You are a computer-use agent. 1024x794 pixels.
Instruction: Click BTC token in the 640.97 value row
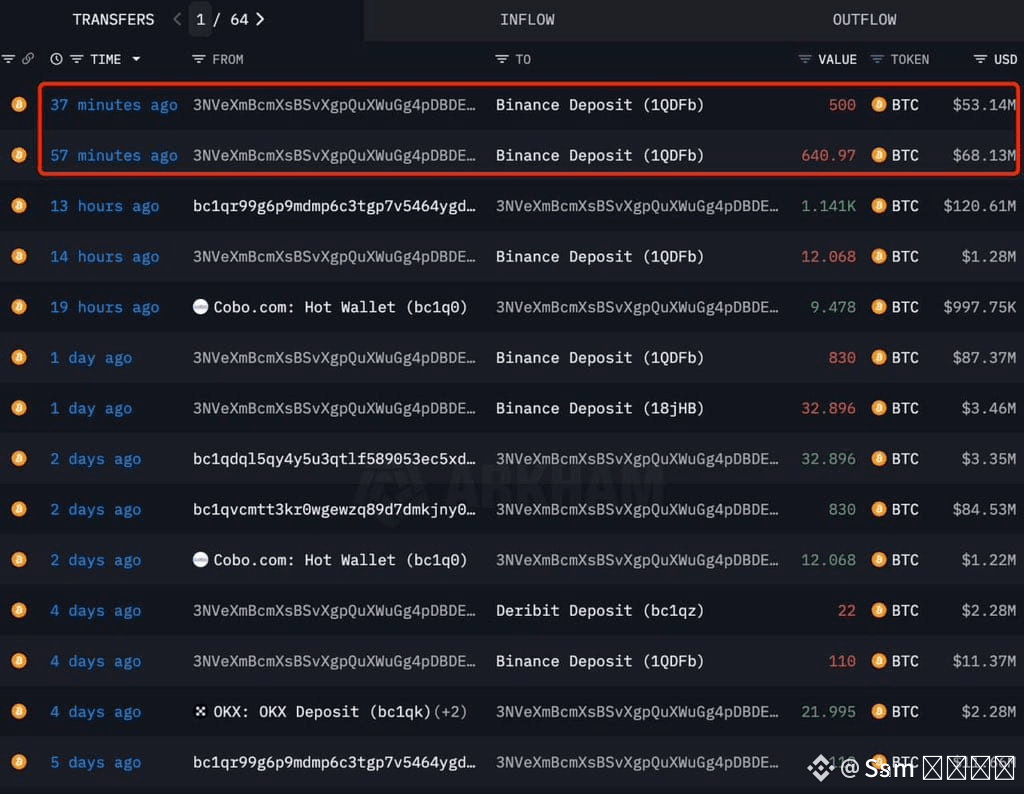(895, 155)
